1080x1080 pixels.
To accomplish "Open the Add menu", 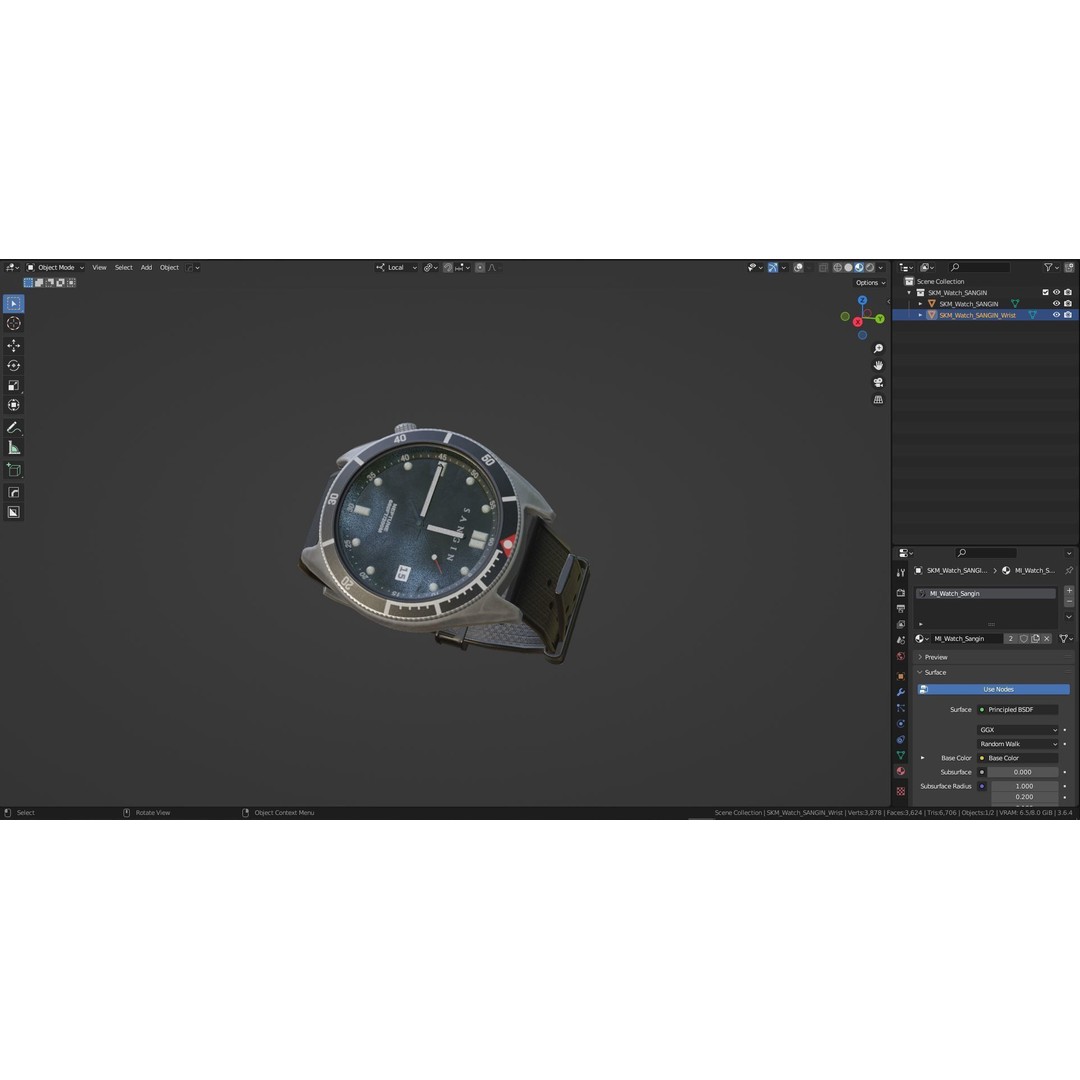I will coord(146,268).
